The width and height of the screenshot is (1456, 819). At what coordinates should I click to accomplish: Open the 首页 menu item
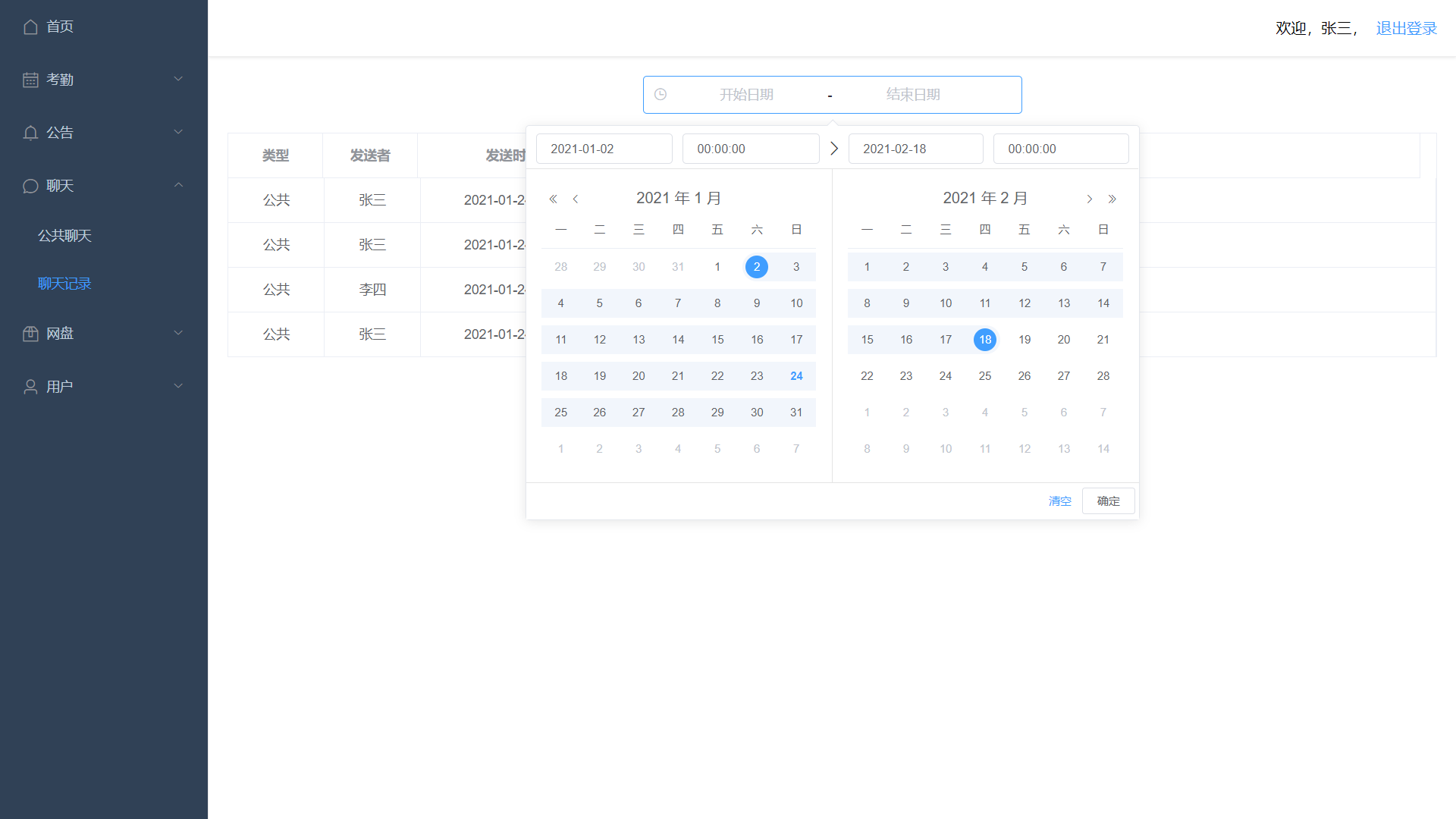point(104,27)
